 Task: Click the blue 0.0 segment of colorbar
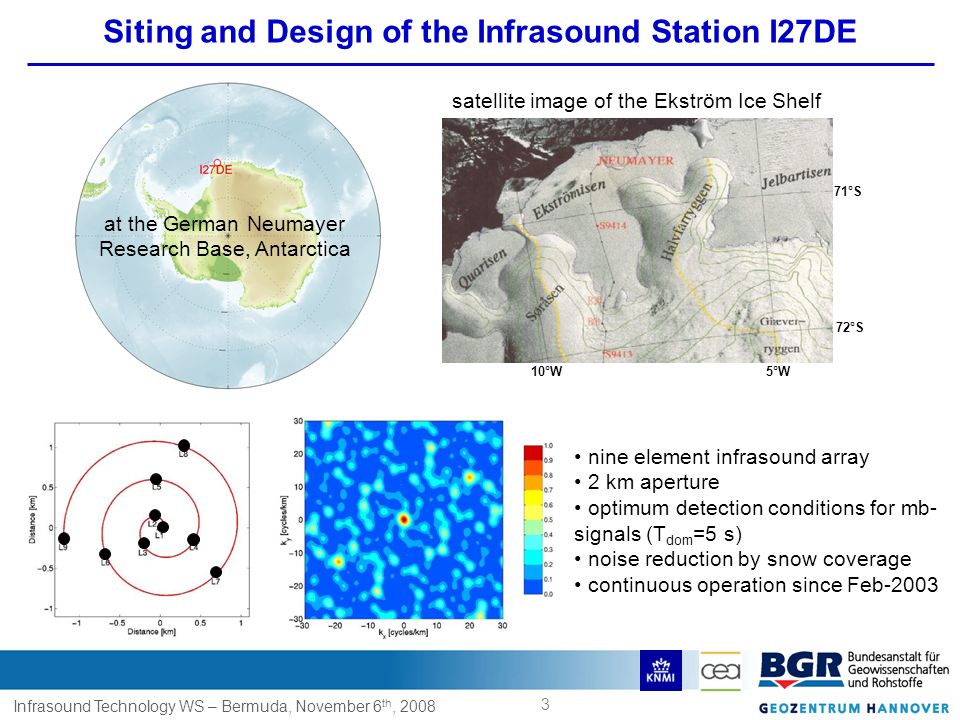(533, 587)
